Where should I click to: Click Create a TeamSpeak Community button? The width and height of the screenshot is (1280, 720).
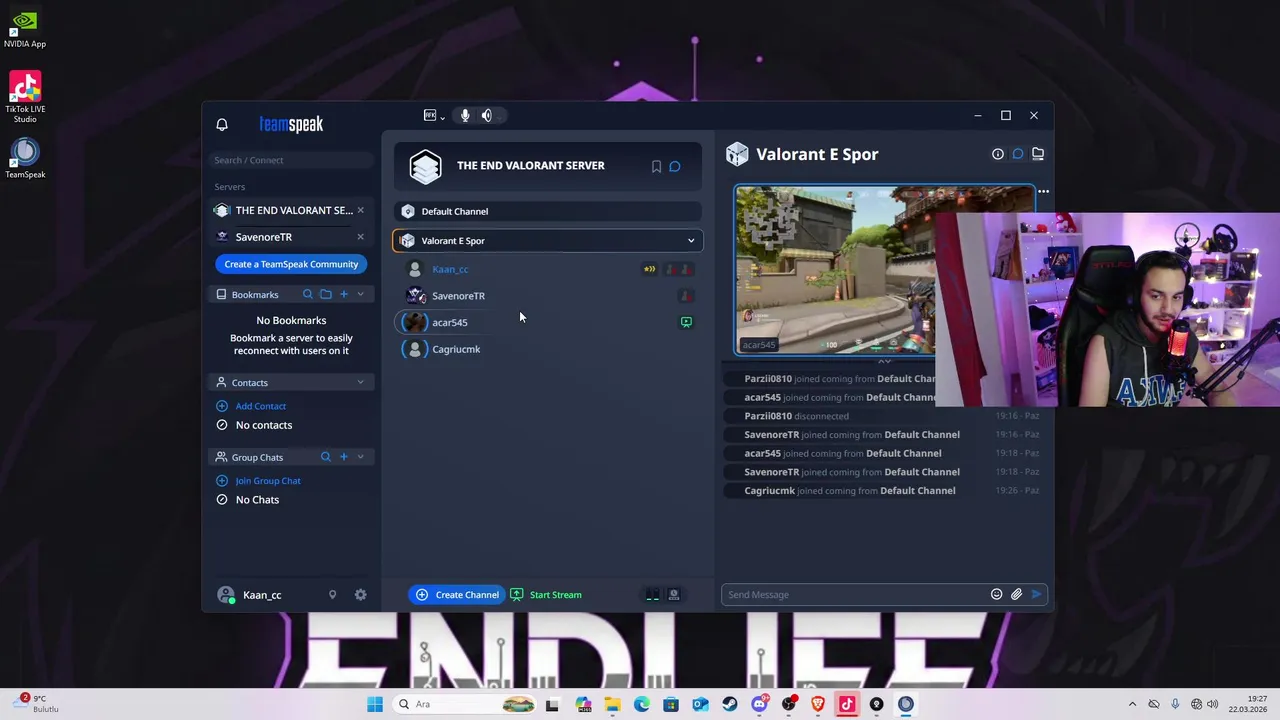(291, 264)
